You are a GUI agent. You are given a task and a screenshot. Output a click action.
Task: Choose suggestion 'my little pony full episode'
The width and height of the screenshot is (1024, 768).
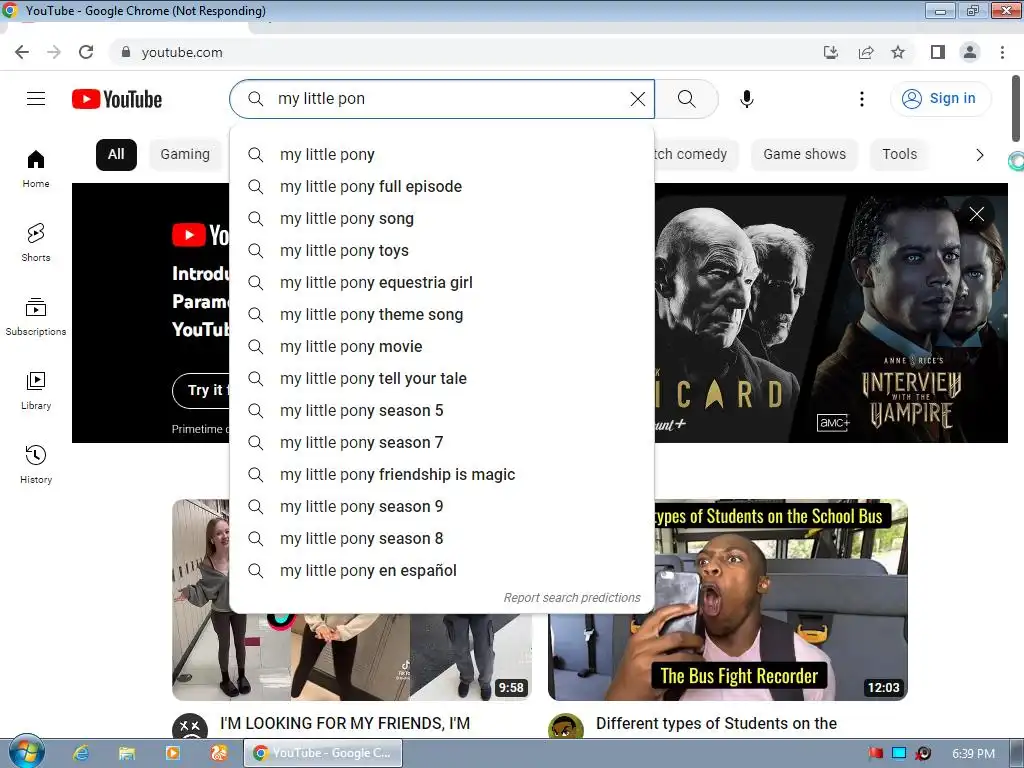click(x=442, y=187)
